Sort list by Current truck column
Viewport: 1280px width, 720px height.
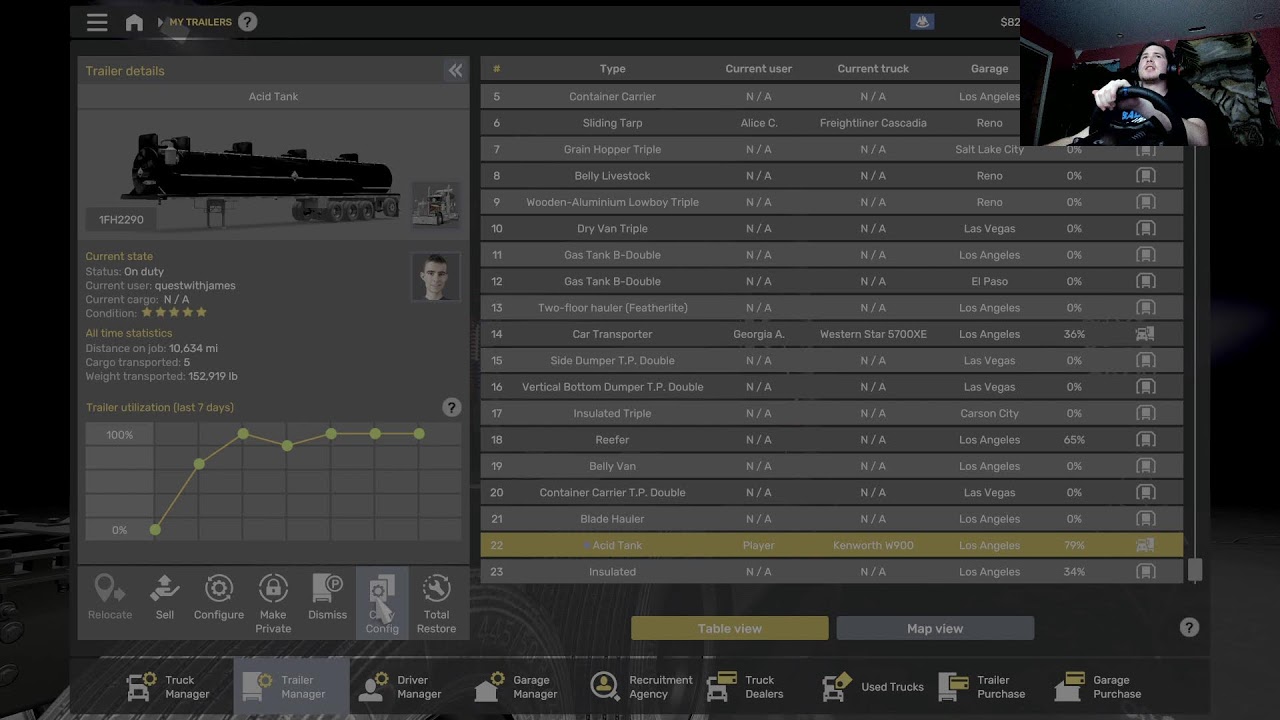[873, 69]
